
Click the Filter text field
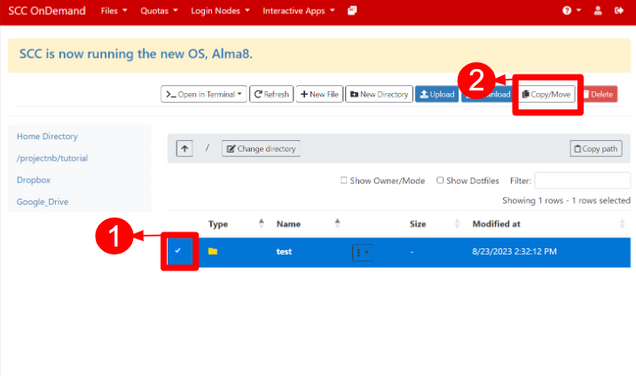click(582, 180)
